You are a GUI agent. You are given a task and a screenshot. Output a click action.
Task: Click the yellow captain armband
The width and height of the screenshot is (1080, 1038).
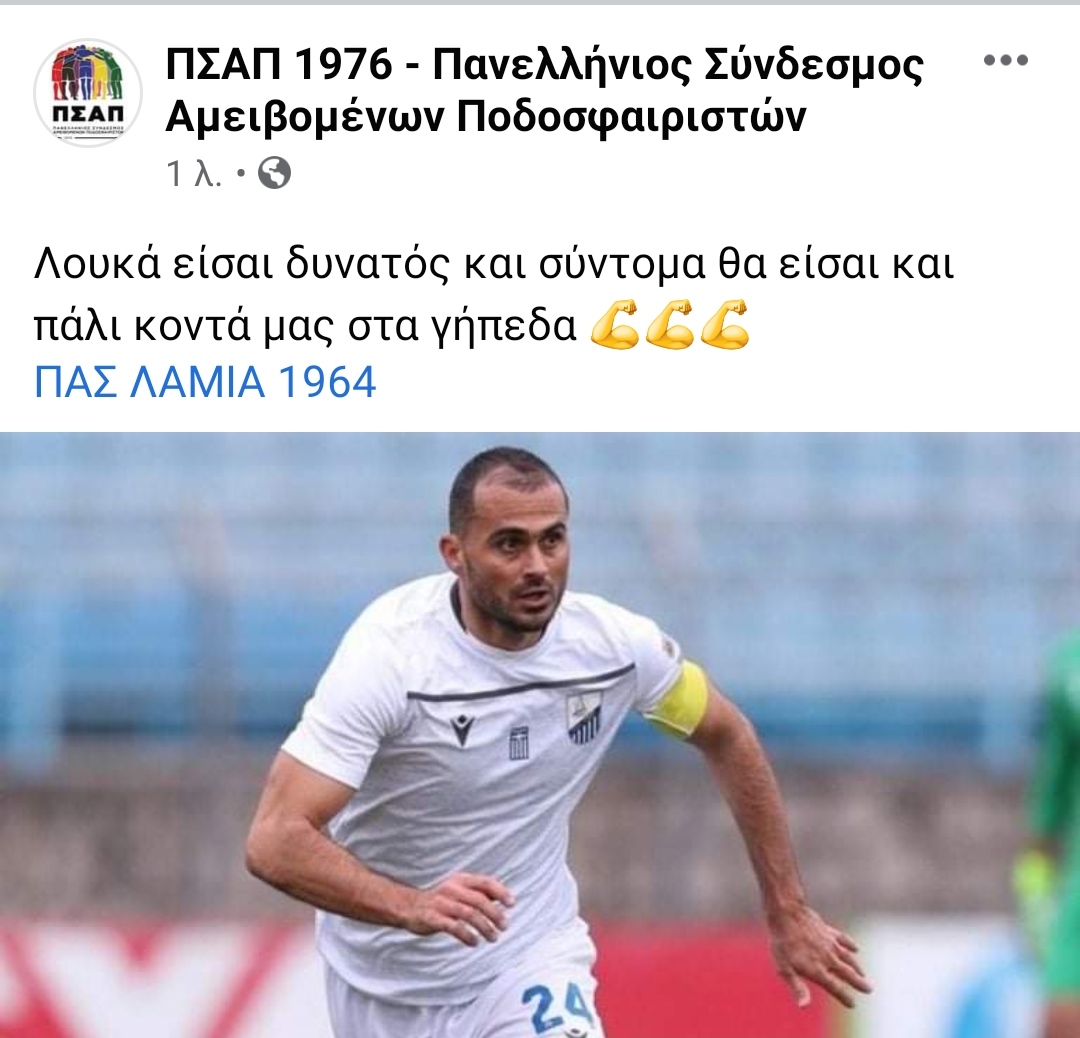679,700
